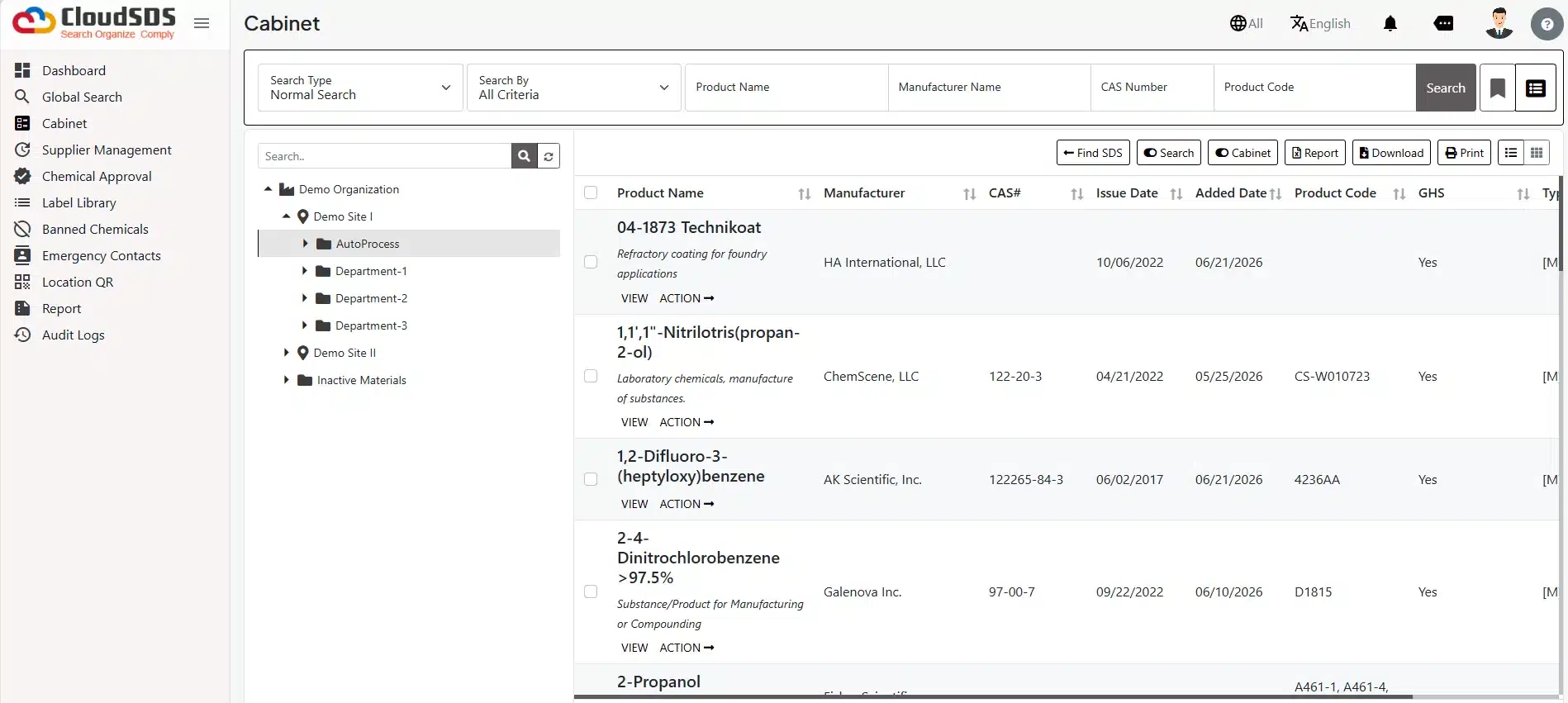Check the Nitrilotris(propan-2-ol) row checkbox
This screenshot has width=1568, height=703.
(591, 376)
